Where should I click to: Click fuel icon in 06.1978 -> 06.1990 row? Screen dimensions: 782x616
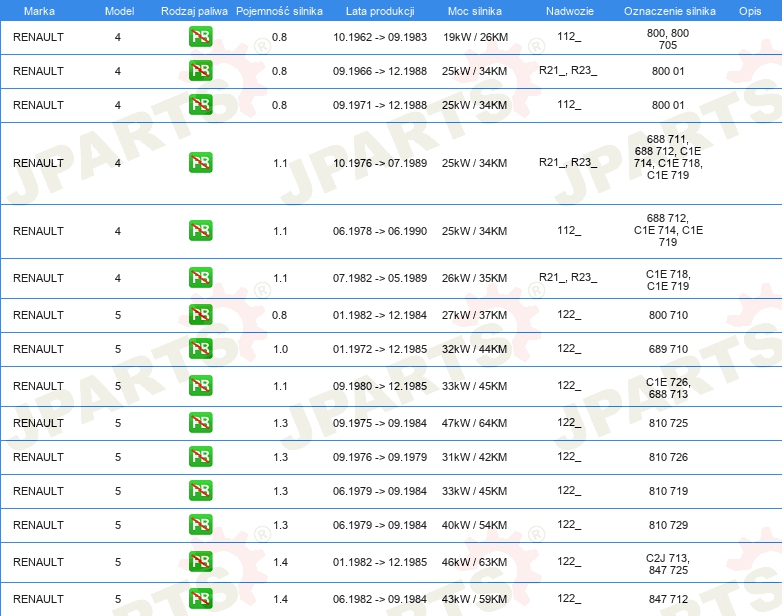200,230
